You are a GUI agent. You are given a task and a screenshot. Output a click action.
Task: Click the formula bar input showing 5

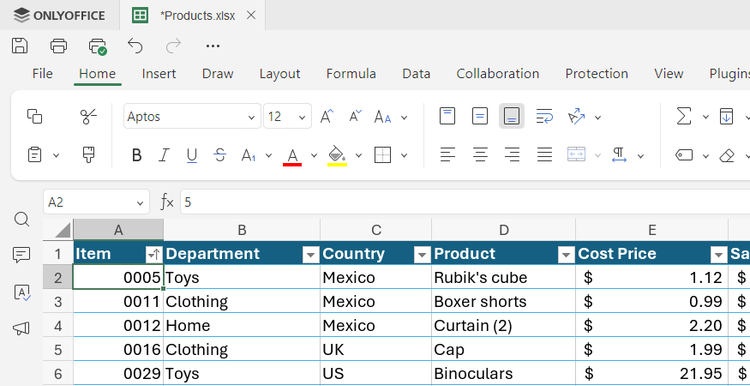click(464, 202)
